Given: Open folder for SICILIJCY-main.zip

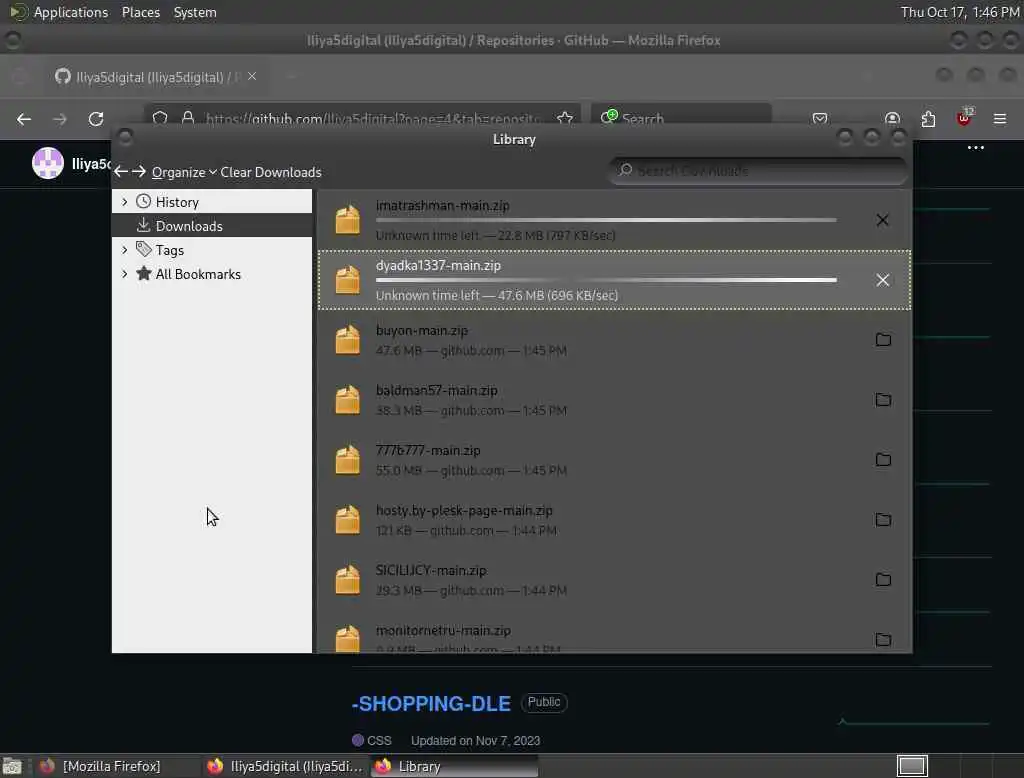Looking at the screenshot, I should [883, 580].
